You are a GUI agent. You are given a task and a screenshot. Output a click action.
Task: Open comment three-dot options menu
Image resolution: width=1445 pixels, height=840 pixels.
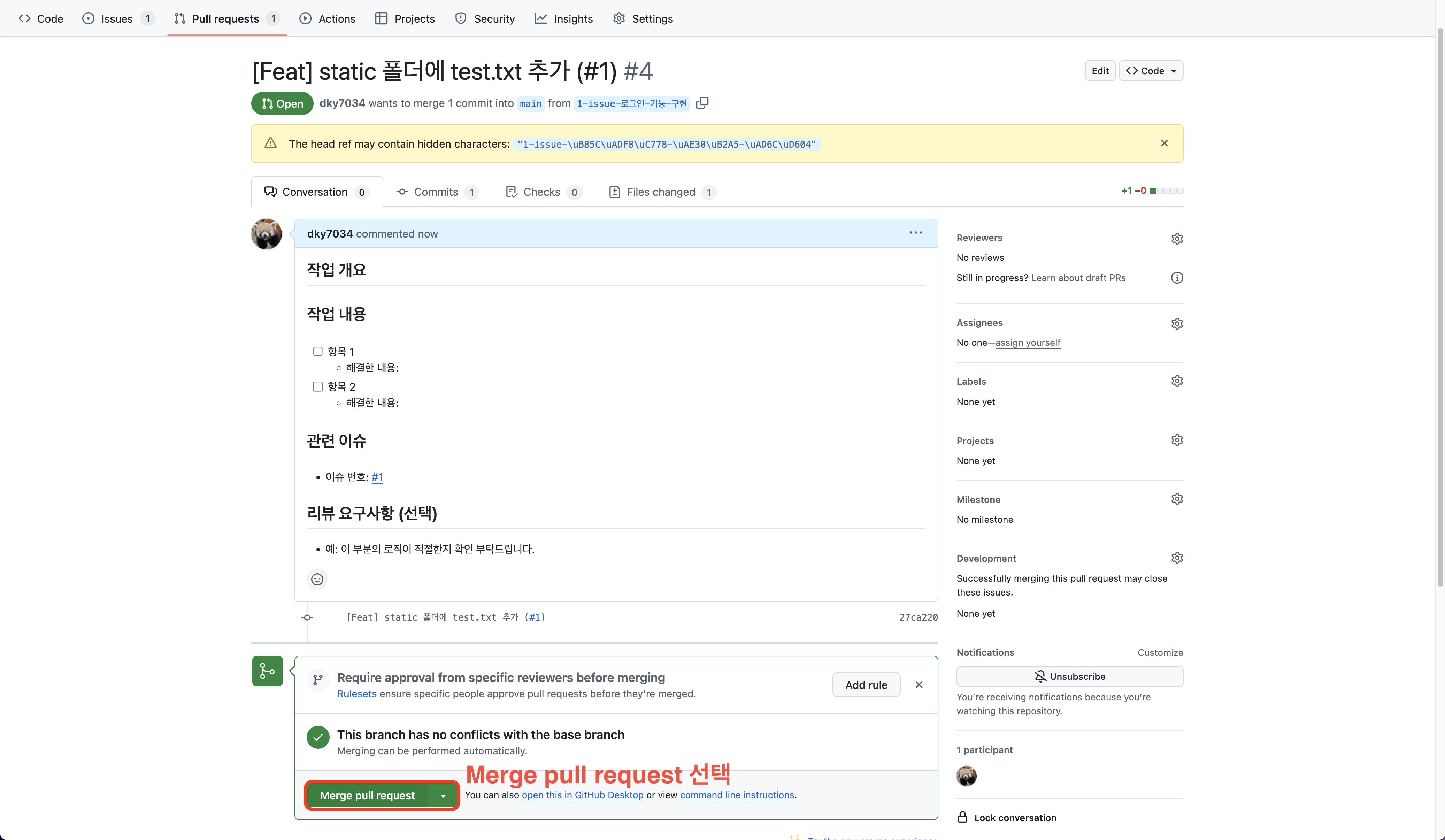click(916, 233)
